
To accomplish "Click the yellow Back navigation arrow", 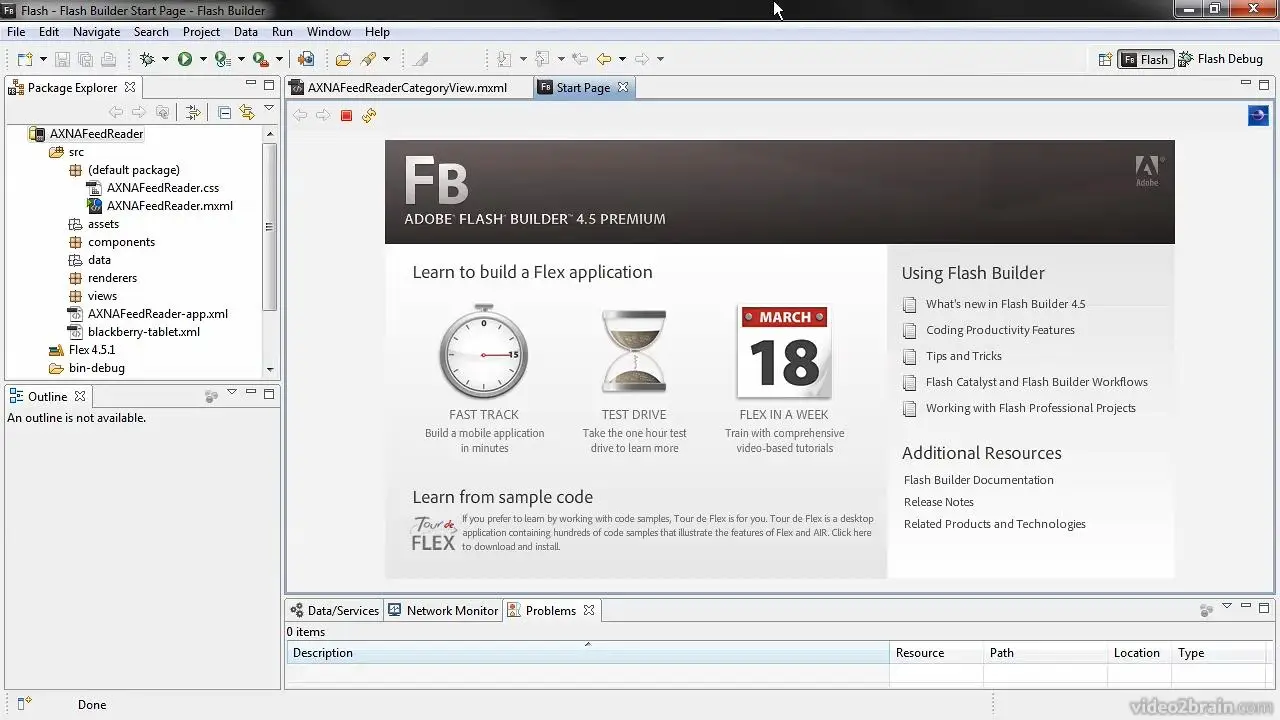I will 604,59.
